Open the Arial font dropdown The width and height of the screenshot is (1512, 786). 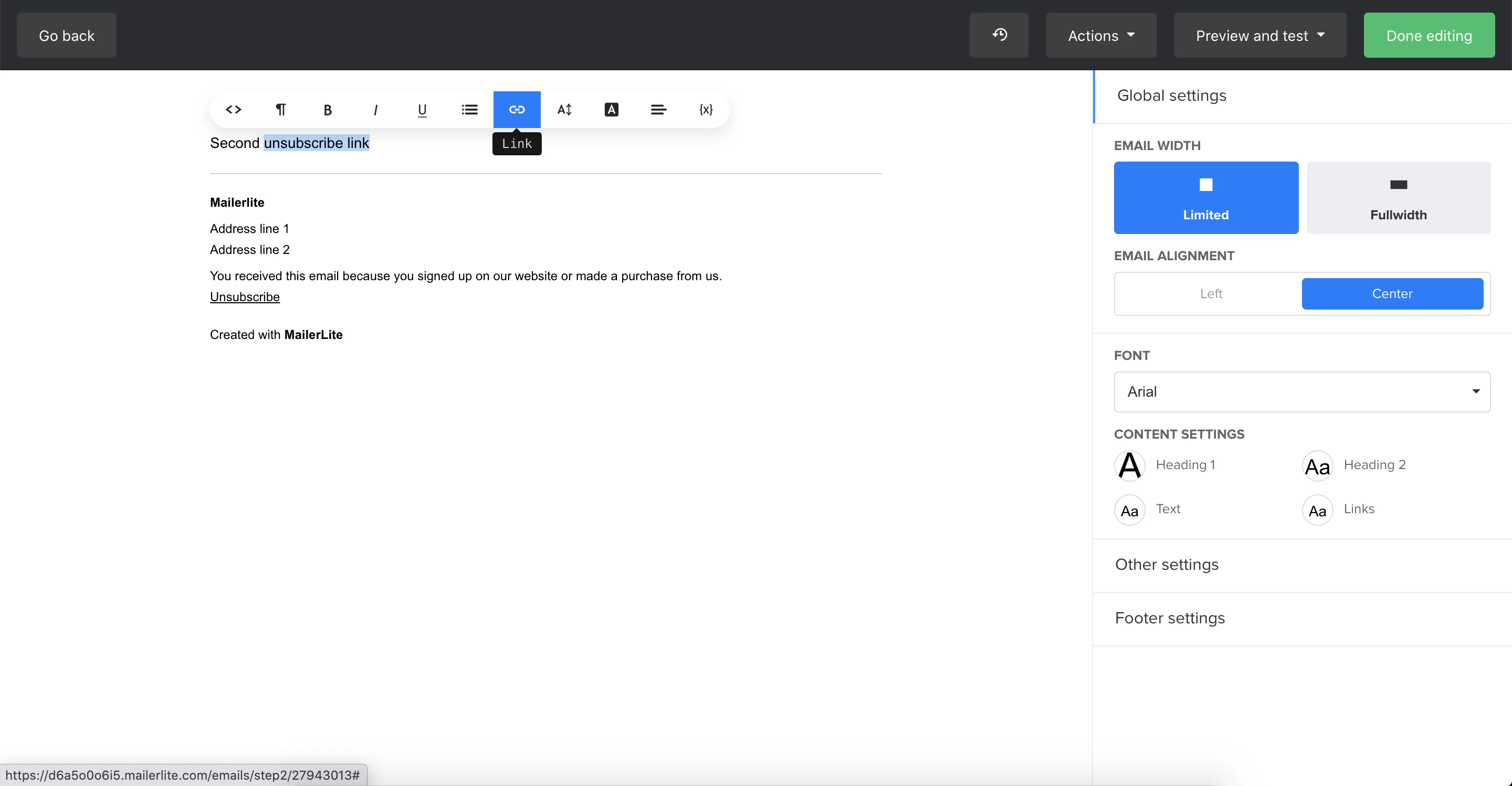point(1301,391)
